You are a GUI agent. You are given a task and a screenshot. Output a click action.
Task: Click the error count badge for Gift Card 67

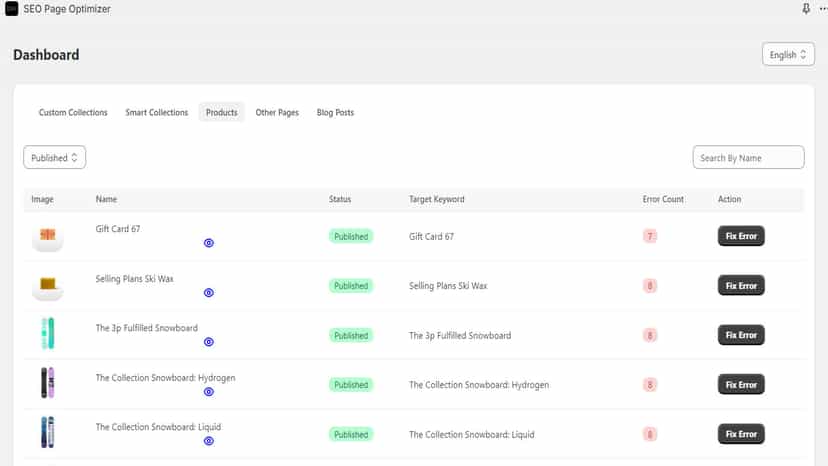pos(650,236)
